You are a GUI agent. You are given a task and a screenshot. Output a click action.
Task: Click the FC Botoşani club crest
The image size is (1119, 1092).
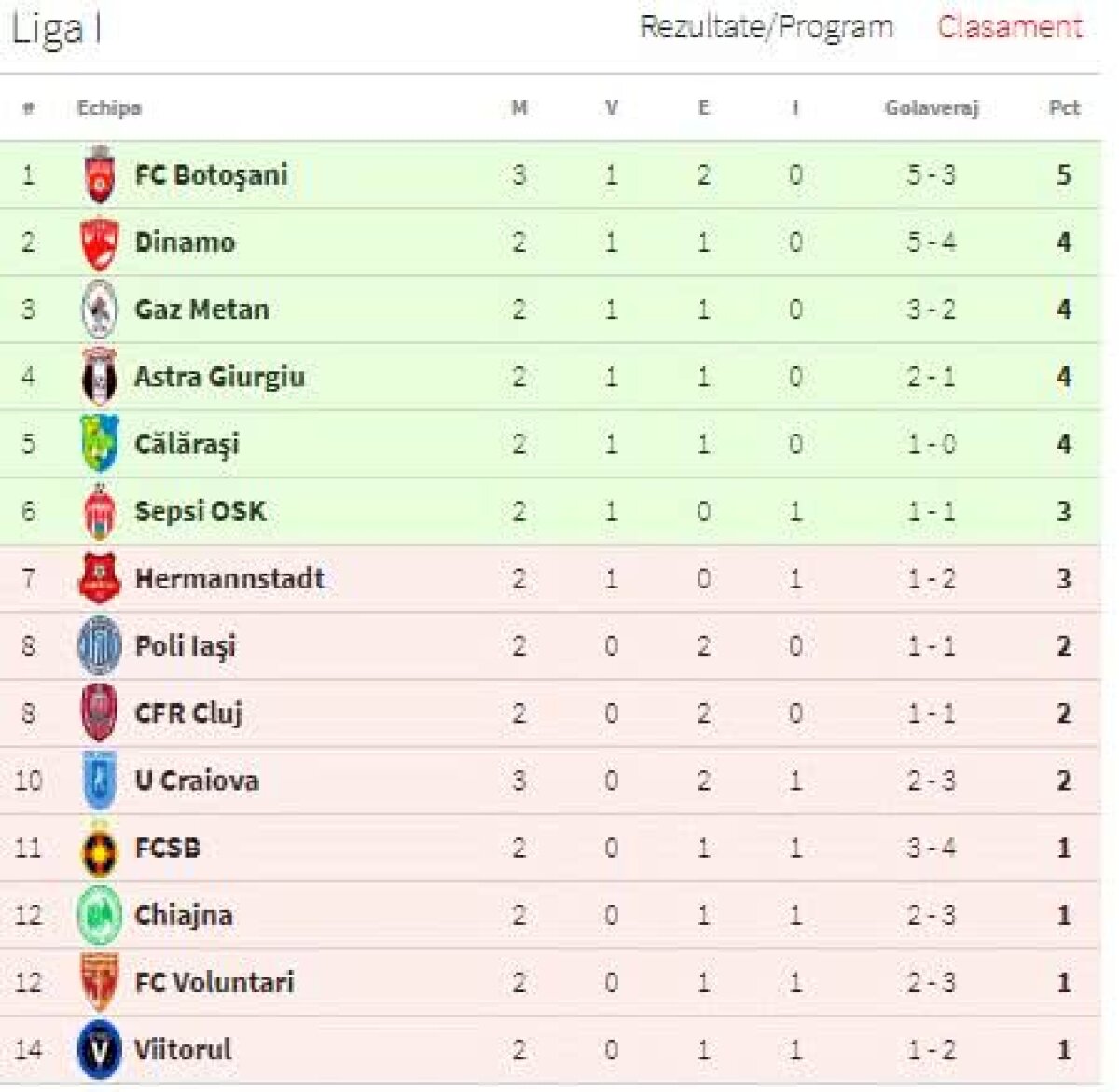click(98, 173)
